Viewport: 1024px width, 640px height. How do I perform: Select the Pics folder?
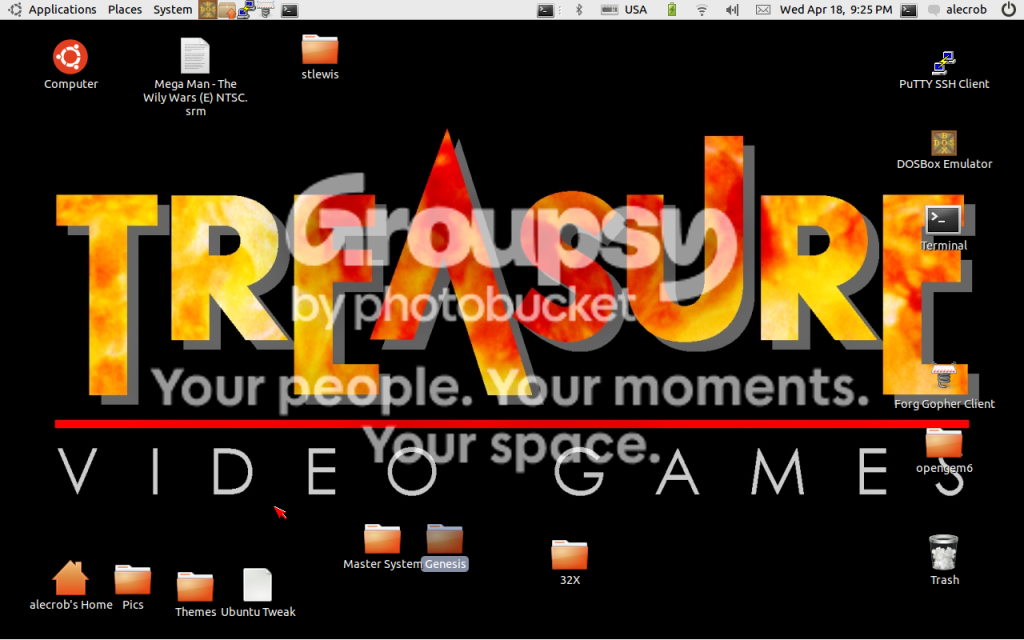pyautogui.click(x=133, y=579)
